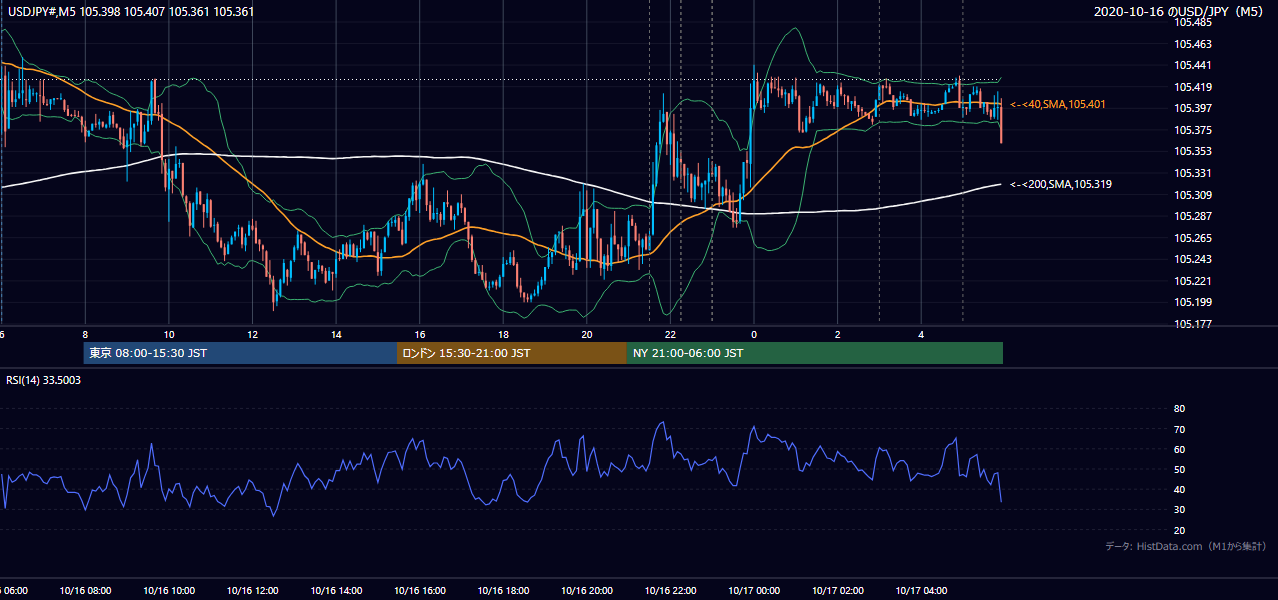
Task: Click hour label 4 under the price chart
Action: tap(921, 335)
